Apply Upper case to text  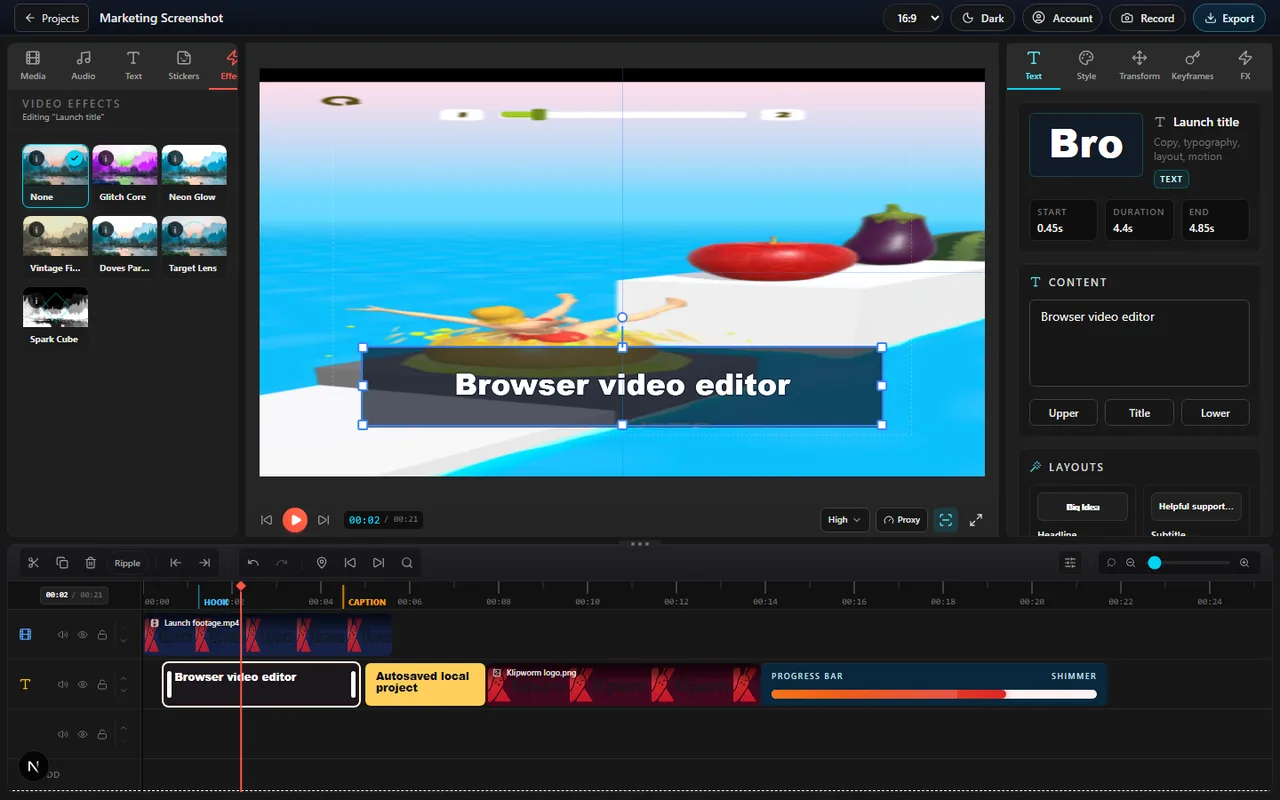pyautogui.click(x=1063, y=413)
